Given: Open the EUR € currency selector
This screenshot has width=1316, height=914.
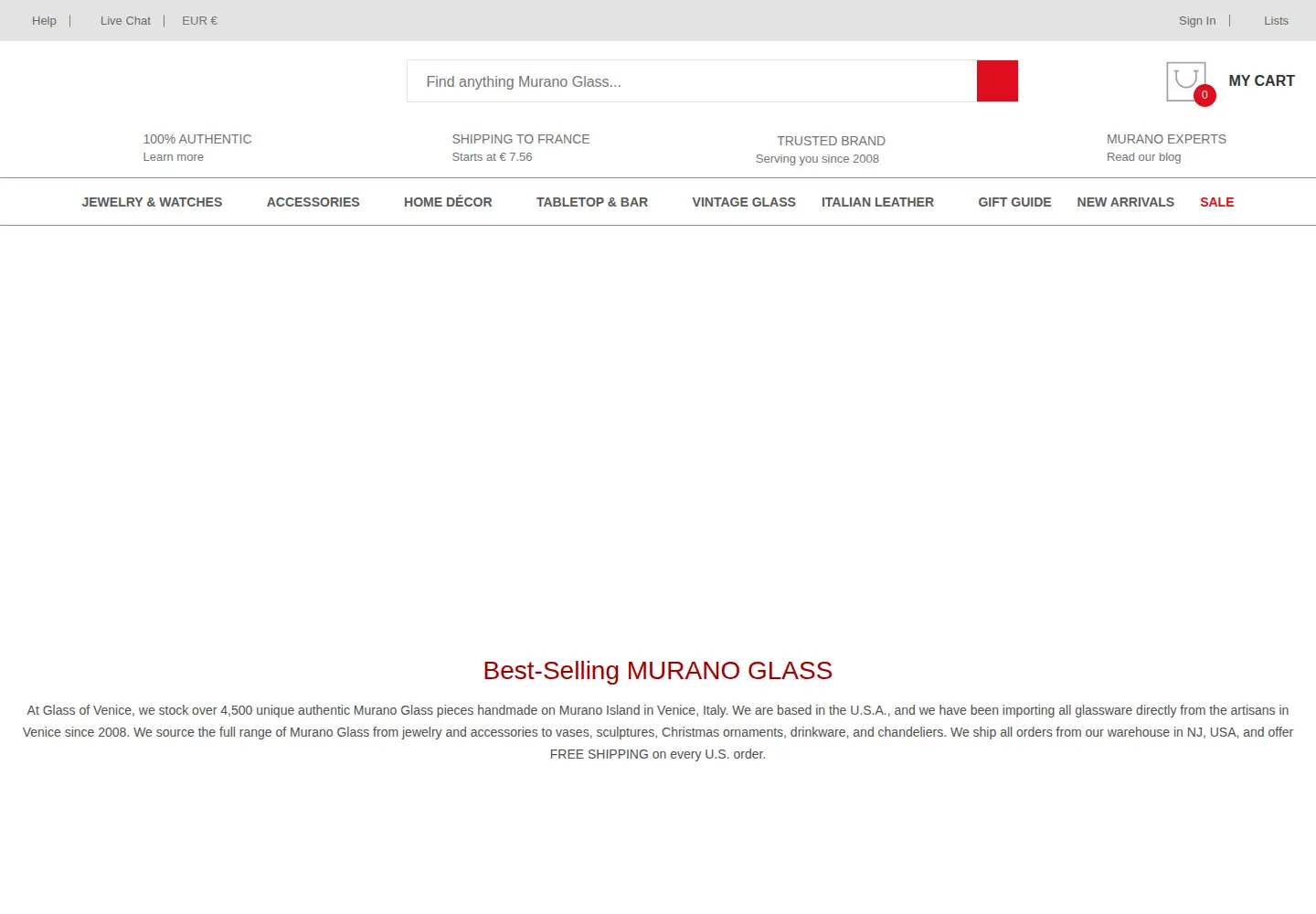Looking at the screenshot, I should tap(199, 21).
